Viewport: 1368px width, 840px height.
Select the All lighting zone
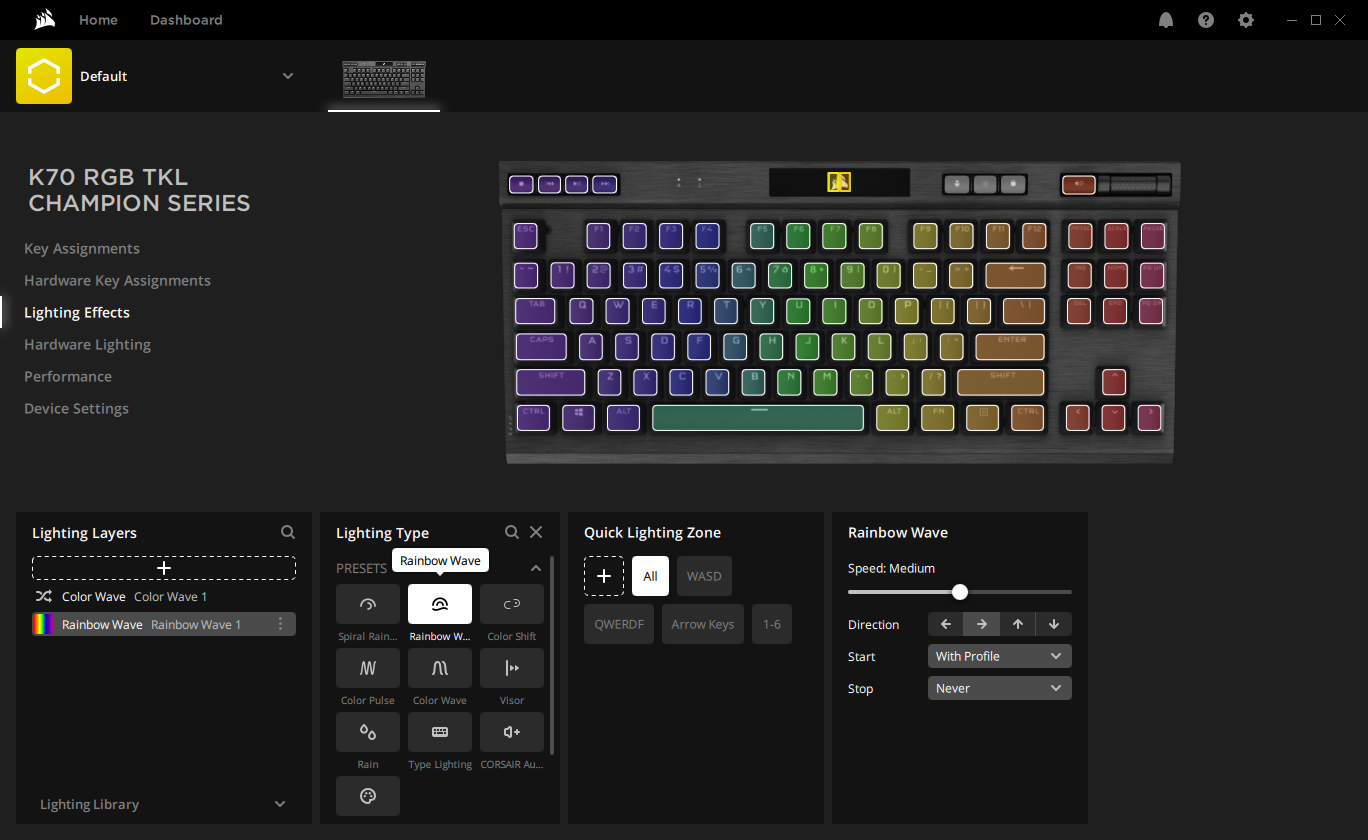650,576
